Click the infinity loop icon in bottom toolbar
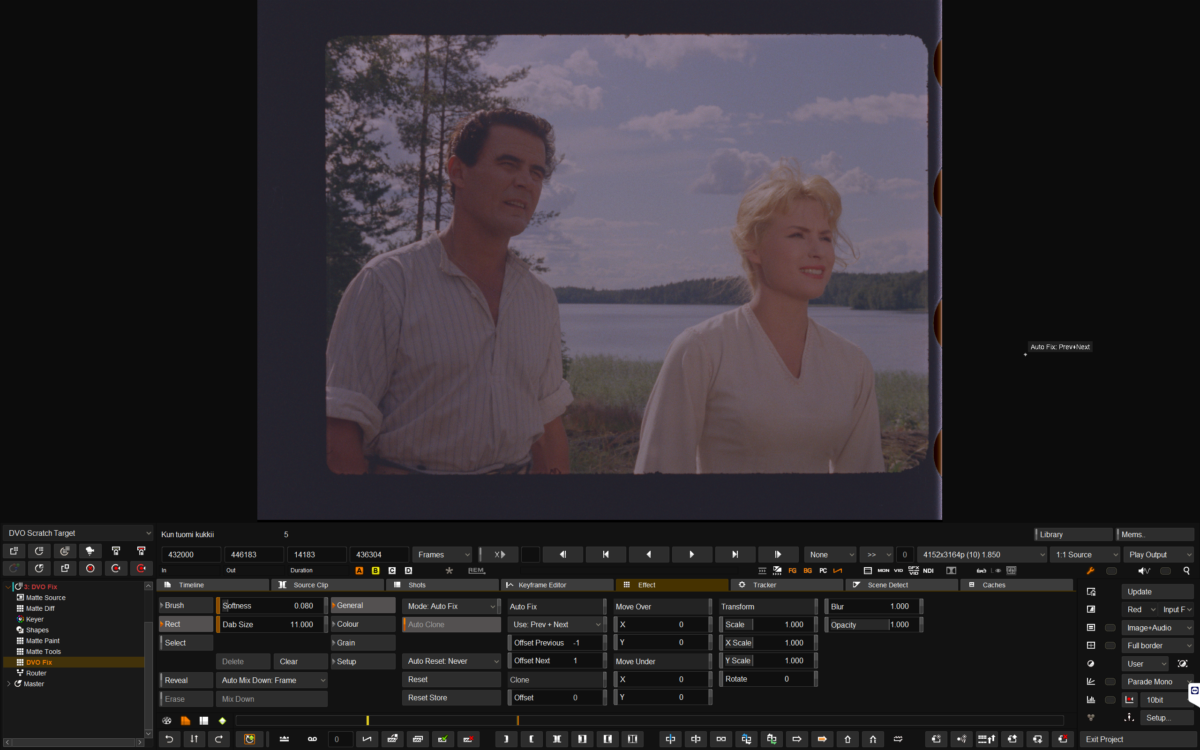This screenshot has width=1200, height=750. pos(721,739)
